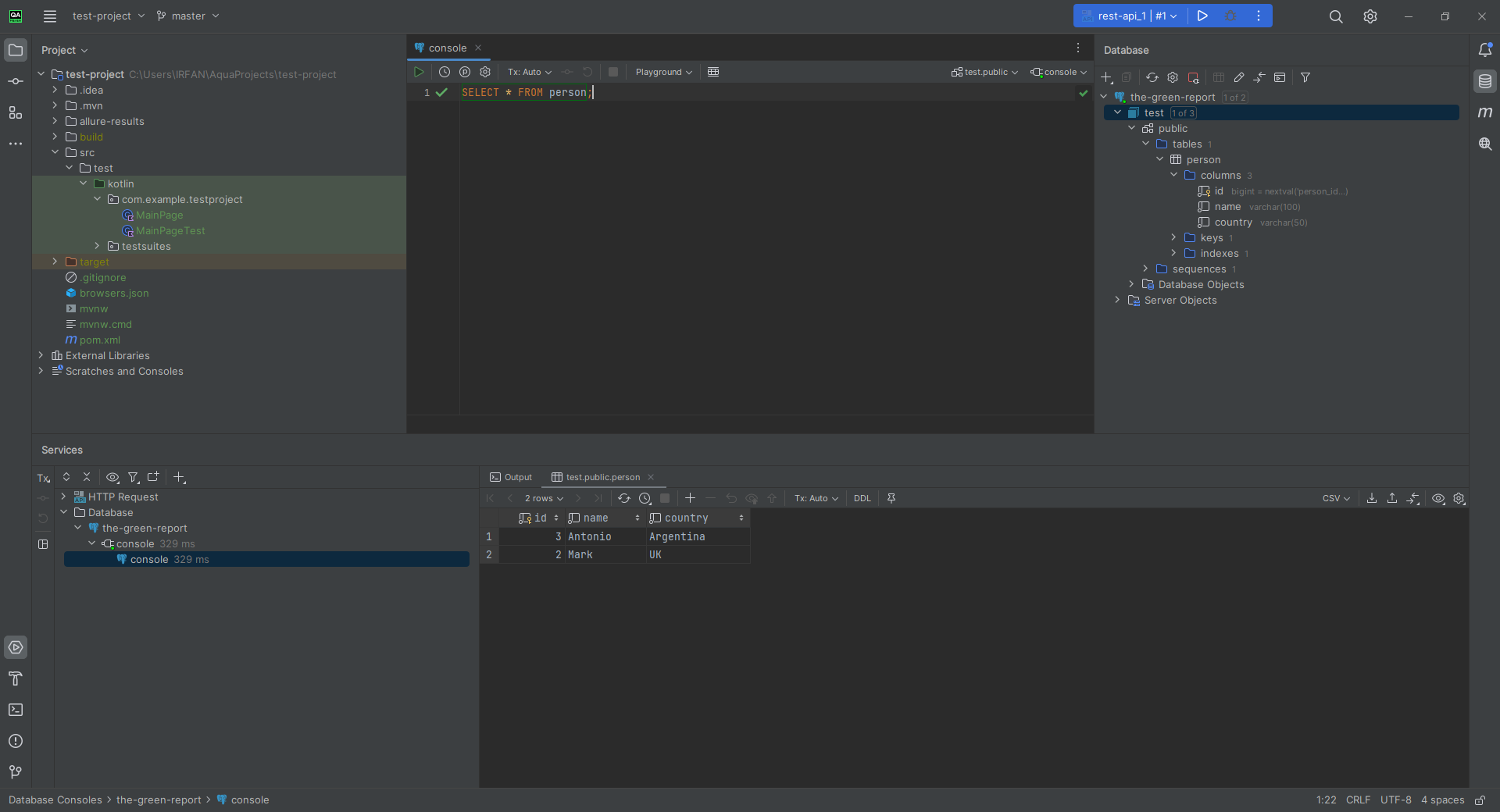
Task: Reload result grid page icon
Action: pos(624,498)
